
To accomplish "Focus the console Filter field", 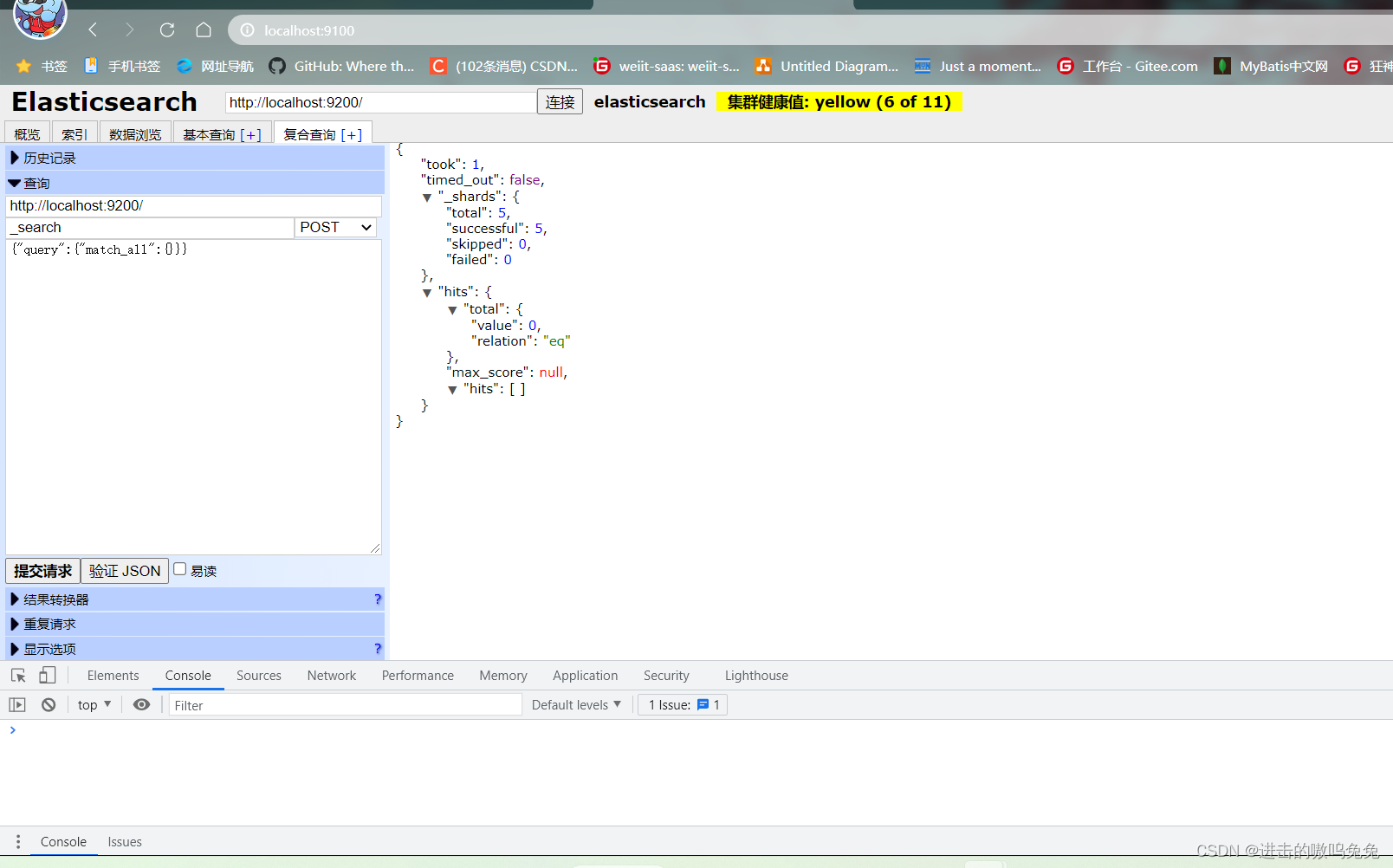I will [346, 705].
